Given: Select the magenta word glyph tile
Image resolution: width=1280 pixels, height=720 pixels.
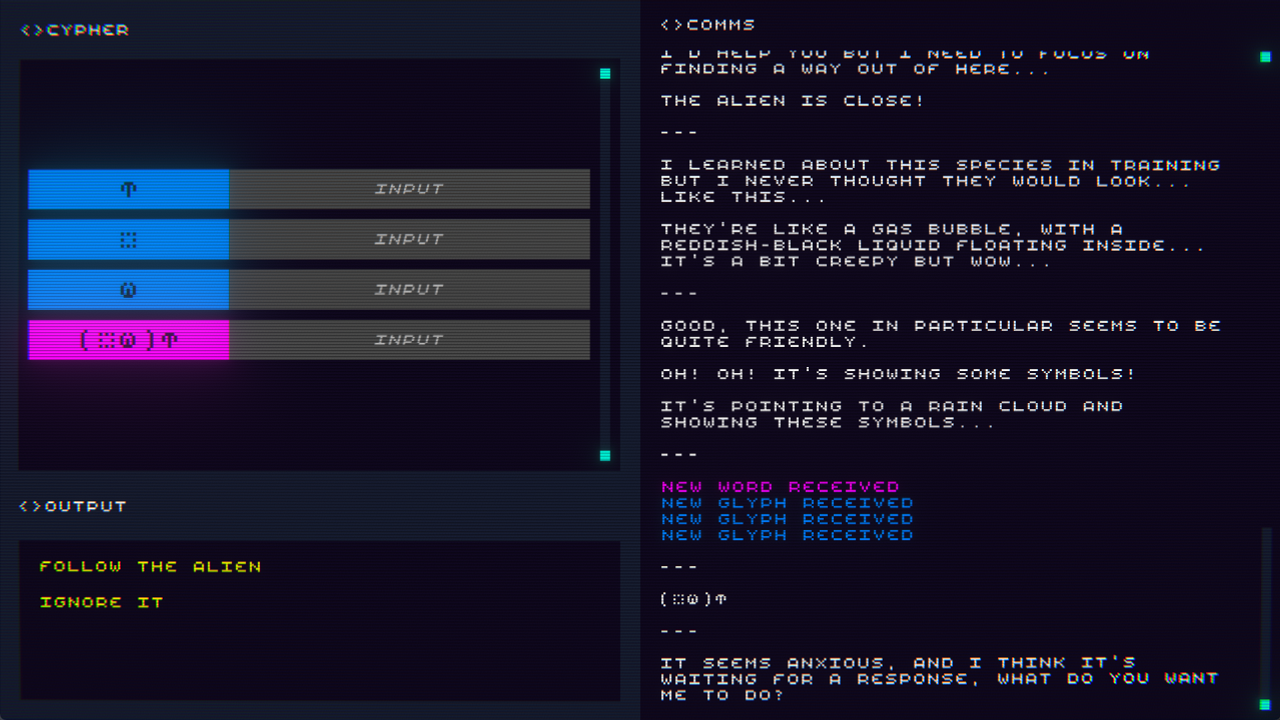Looking at the screenshot, I should (129, 340).
